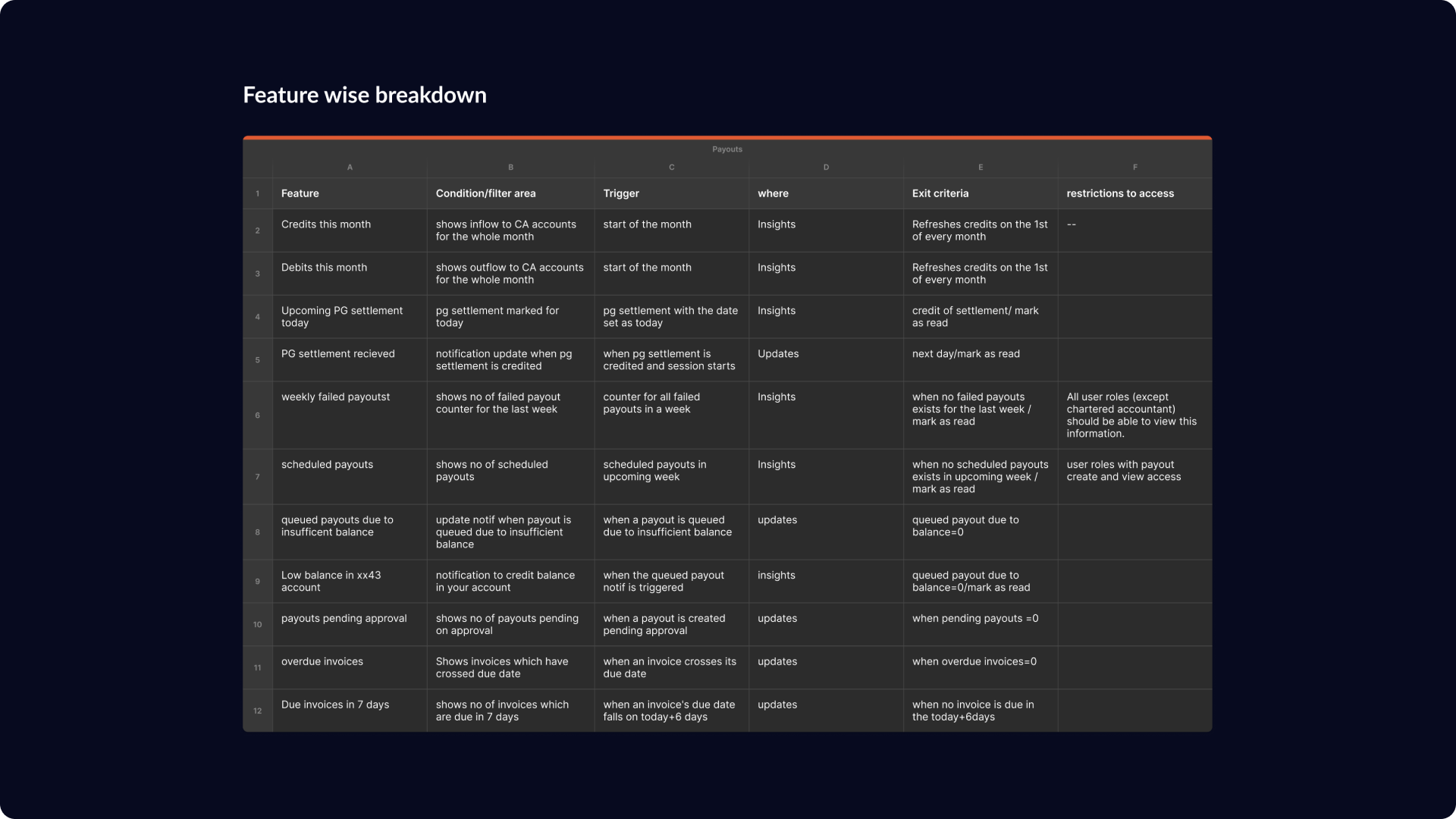Select 'pg settlement with the date set as today' cell
This screenshot has height=819, width=1456.
671,317
